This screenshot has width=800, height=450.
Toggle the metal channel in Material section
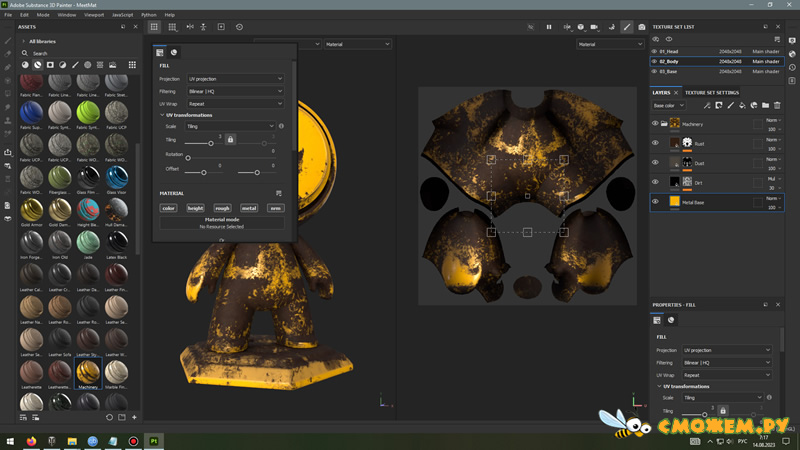(x=249, y=208)
